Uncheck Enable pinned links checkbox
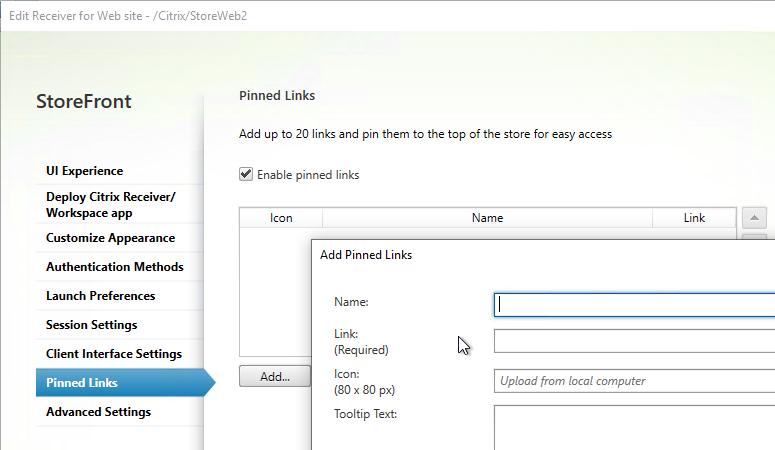 tap(246, 174)
